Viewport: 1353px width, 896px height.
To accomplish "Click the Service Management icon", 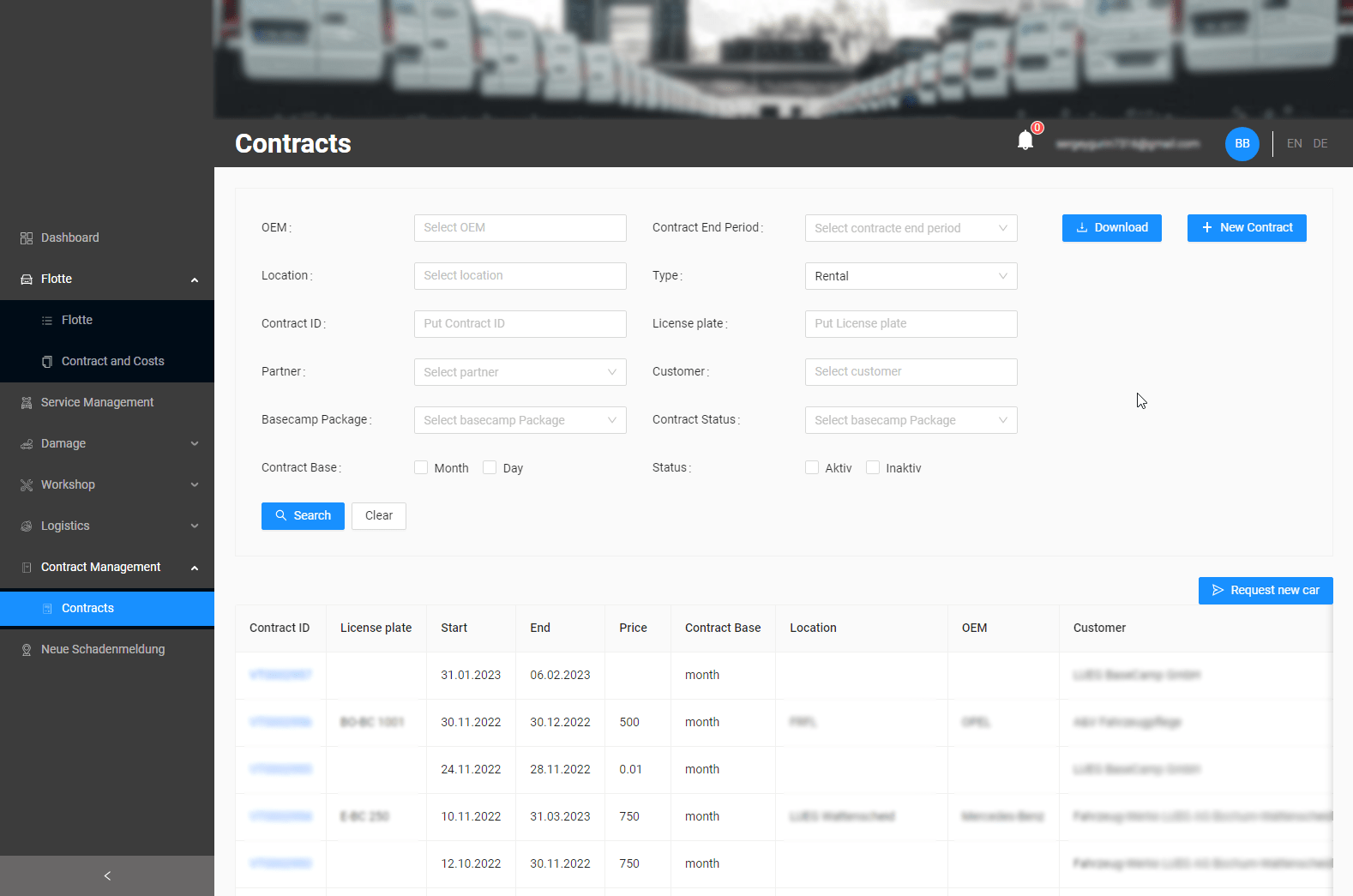I will [27, 403].
